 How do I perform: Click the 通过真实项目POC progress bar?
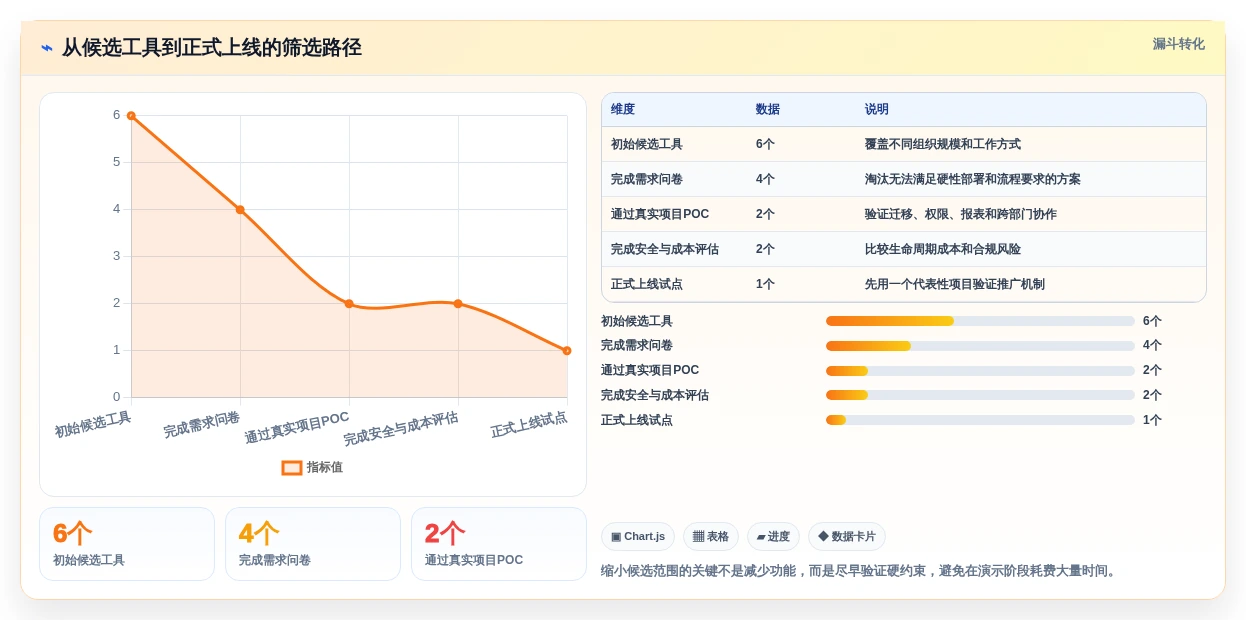pyautogui.click(x=980, y=371)
